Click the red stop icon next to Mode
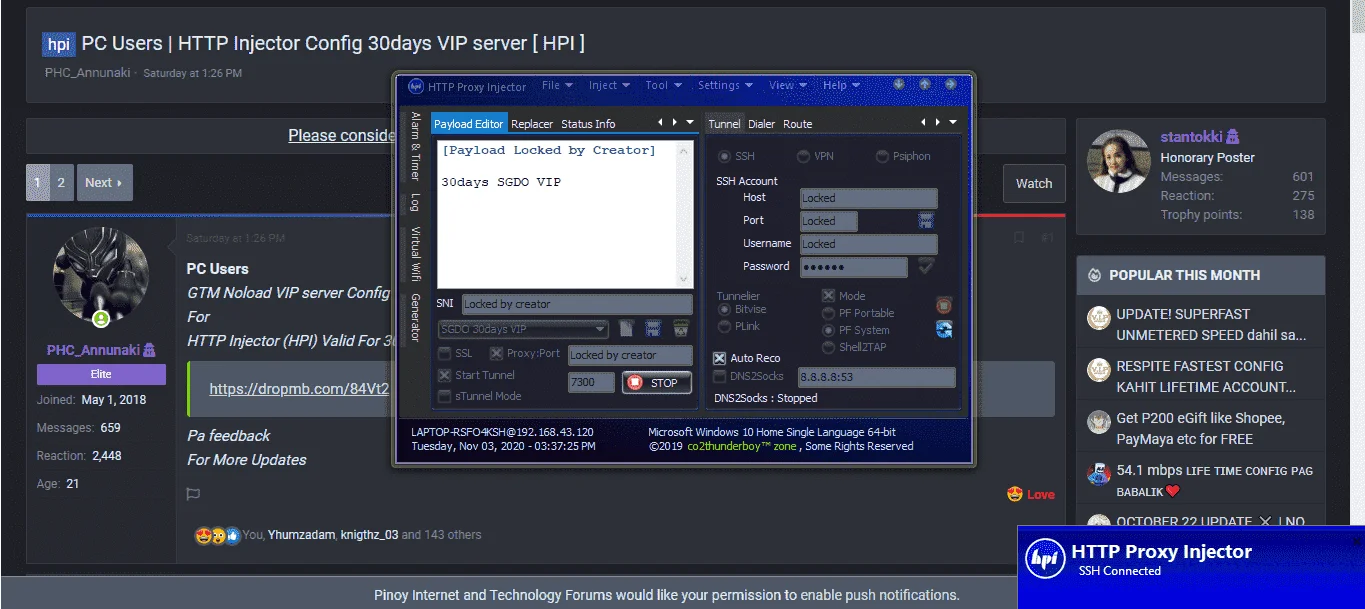 [944, 305]
